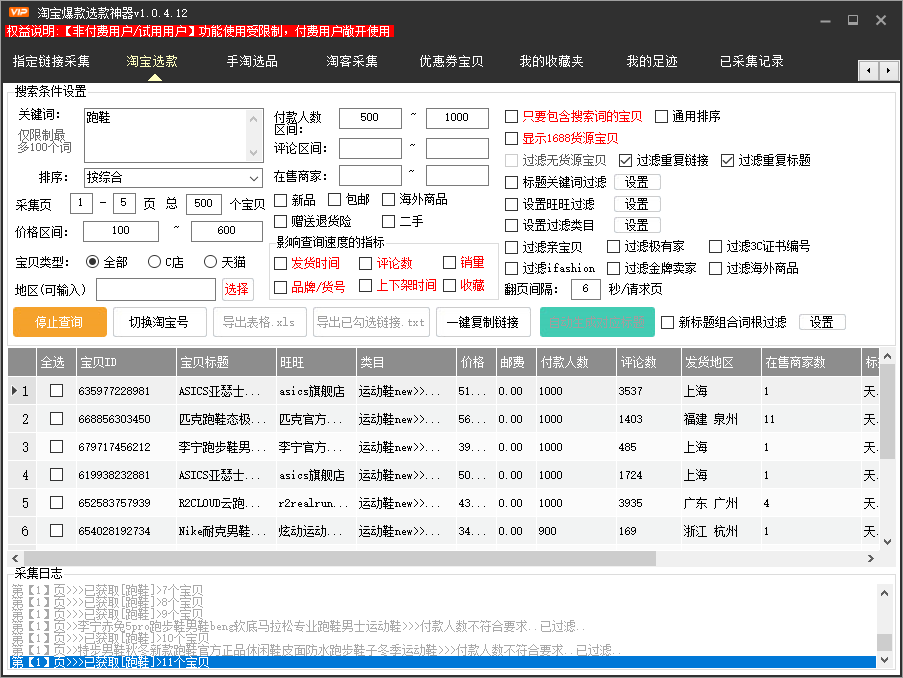
Task: Click 选择 to pick a region
Action: pos(237,290)
